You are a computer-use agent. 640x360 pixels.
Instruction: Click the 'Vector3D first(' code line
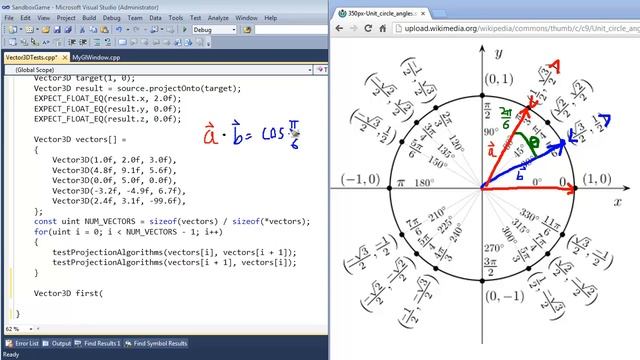point(69,293)
